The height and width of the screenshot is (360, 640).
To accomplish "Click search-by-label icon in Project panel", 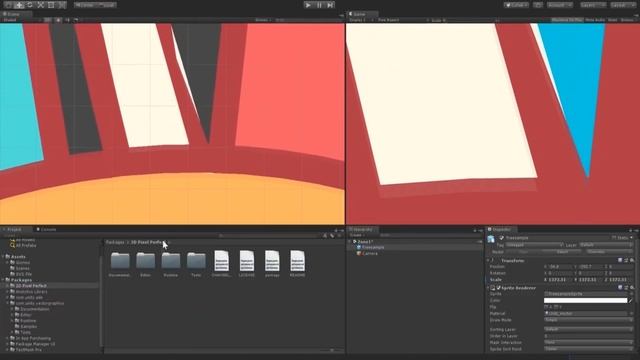I will click(332, 236).
